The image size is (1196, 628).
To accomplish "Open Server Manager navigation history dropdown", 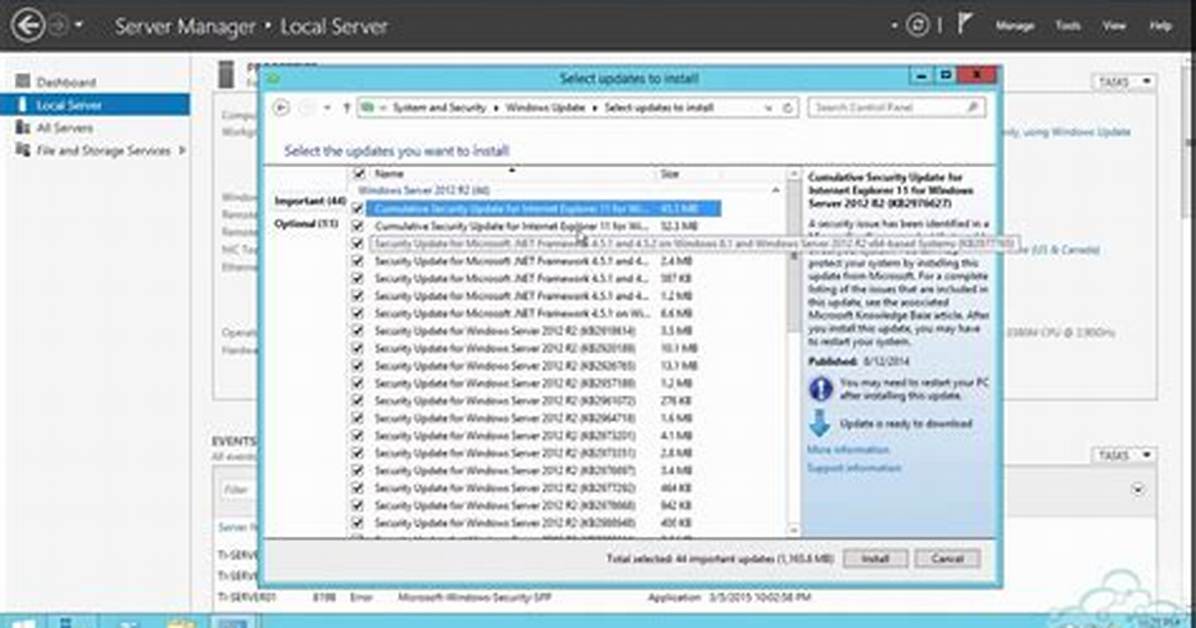I will point(79,26).
